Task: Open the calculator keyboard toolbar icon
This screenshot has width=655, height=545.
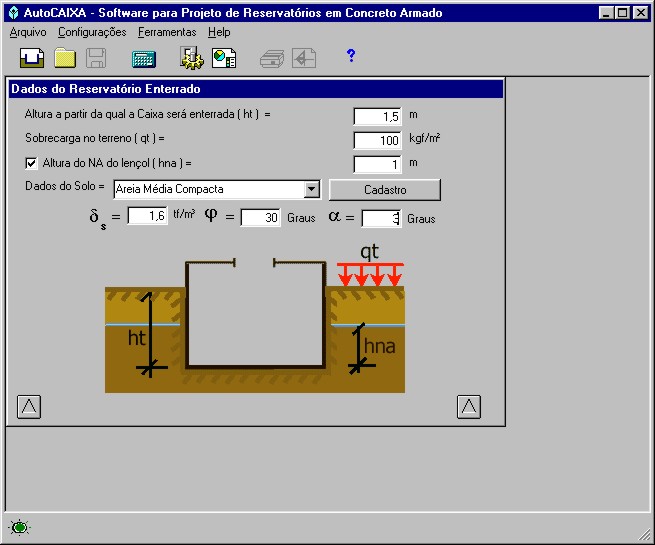Action: pyautogui.click(x=144, y=59)
